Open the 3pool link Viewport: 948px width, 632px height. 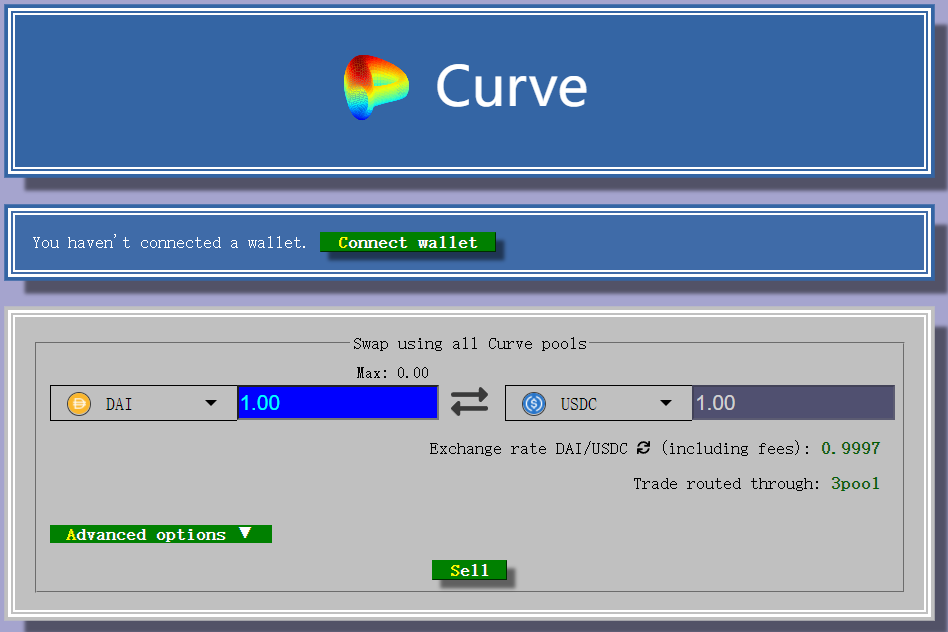(x=855, y=483)
